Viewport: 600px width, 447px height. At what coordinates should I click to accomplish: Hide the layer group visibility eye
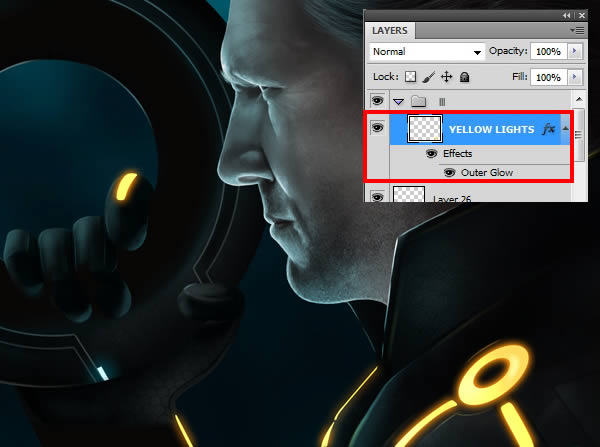click(x=377, y=101)
